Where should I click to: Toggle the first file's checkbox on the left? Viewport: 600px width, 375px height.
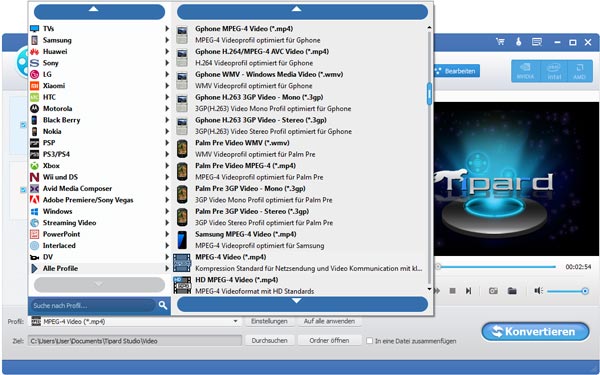[x=23, y=125]
